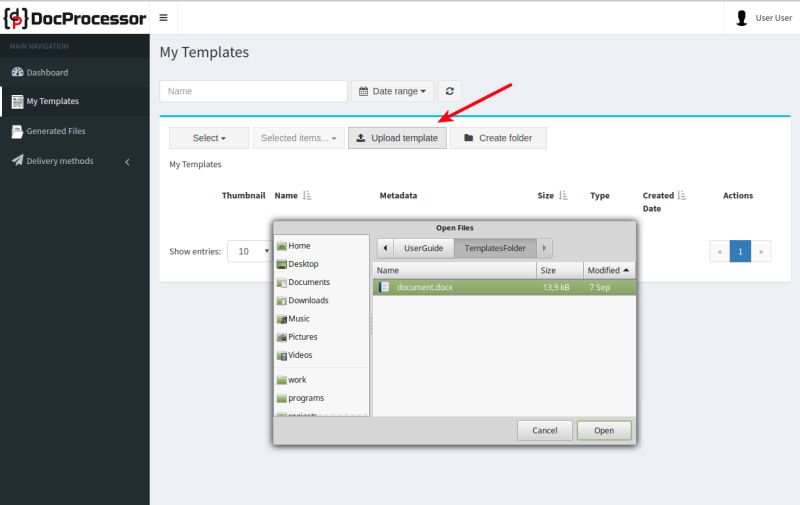
Task: Click the Delivery methods paper plane icon
Action: click(17, 160)
